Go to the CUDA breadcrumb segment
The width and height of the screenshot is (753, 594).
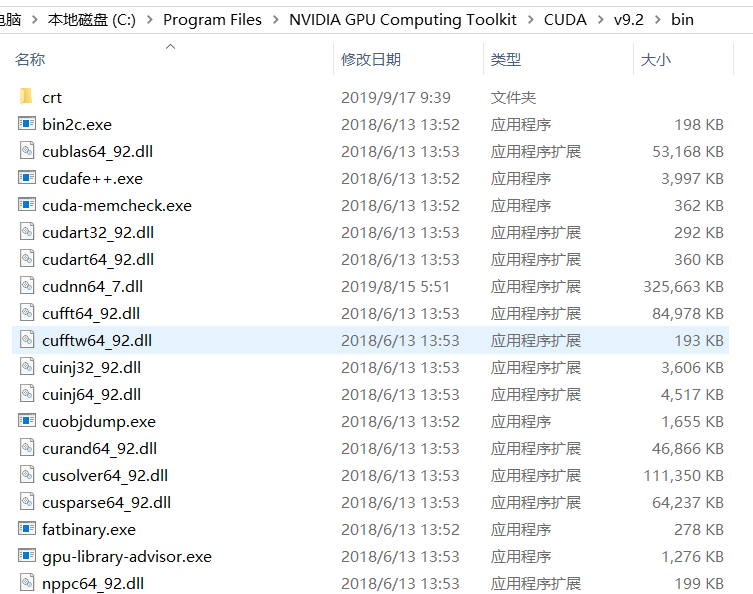pyautogui.click(x=565, y=20)
